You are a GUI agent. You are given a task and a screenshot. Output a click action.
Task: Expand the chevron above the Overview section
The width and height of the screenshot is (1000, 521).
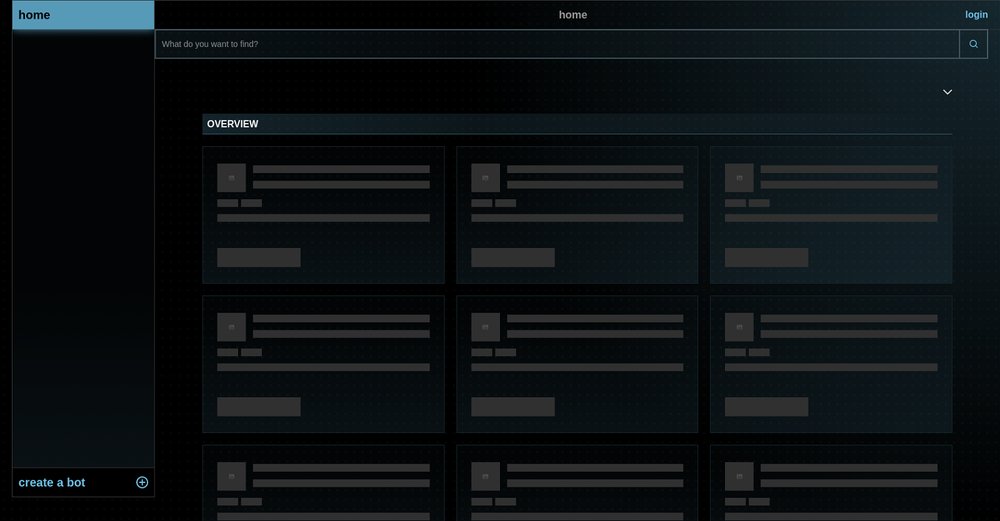(947, 92)
